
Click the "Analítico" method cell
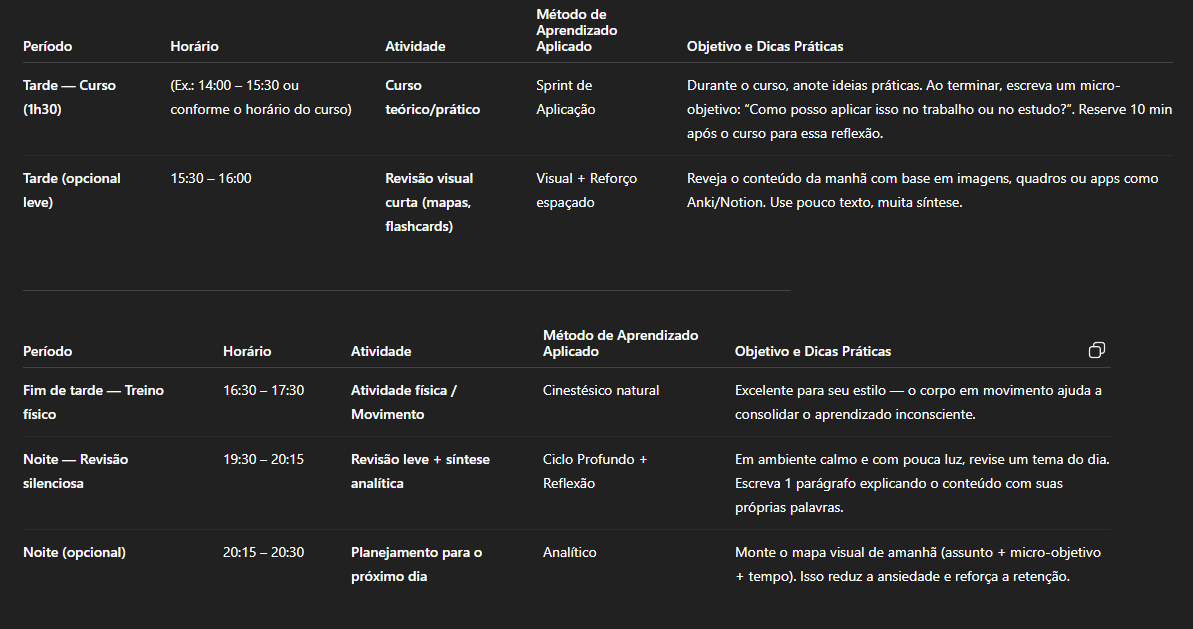(x=570, y=553)
